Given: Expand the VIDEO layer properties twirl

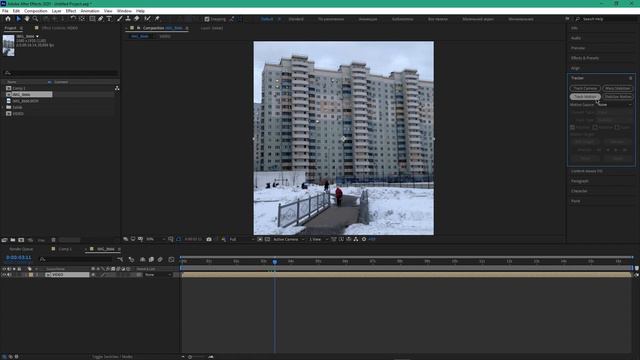Looking at the screenshot, I should coord(26,275).
